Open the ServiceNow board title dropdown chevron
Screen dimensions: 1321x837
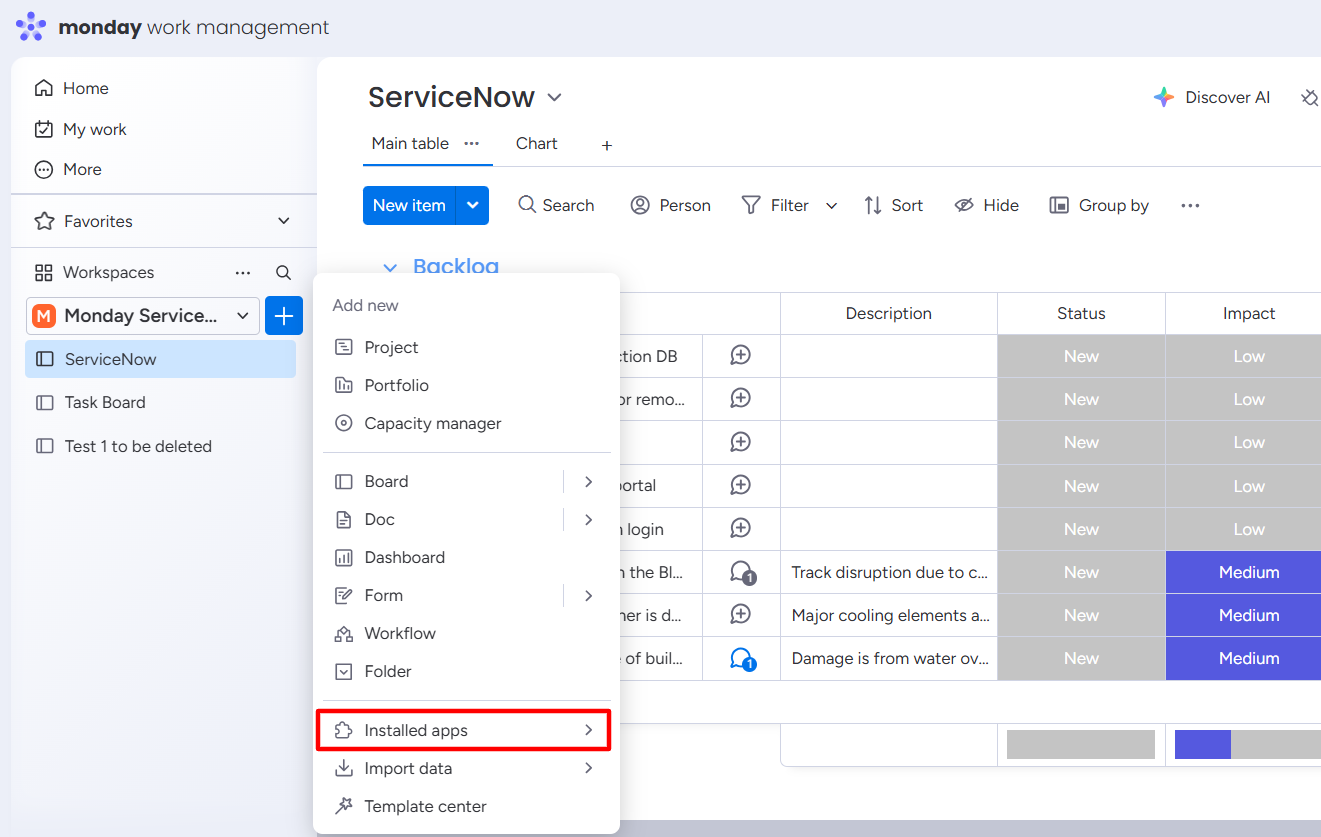(555, 97)
